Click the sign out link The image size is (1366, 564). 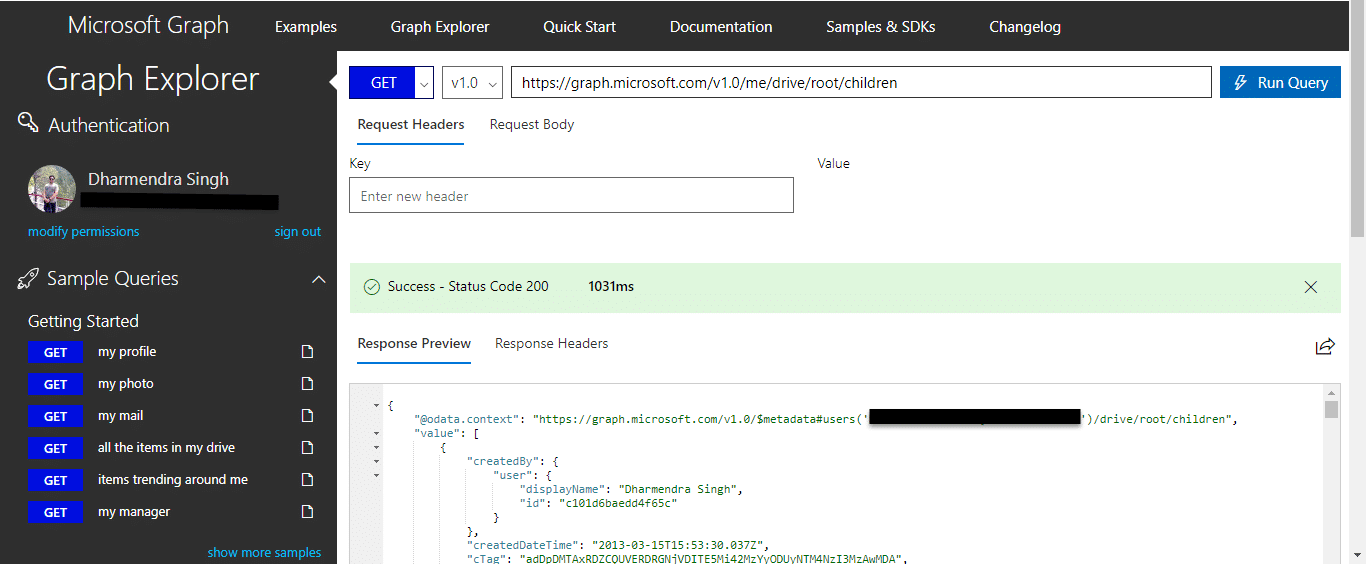tap(298, 232)
